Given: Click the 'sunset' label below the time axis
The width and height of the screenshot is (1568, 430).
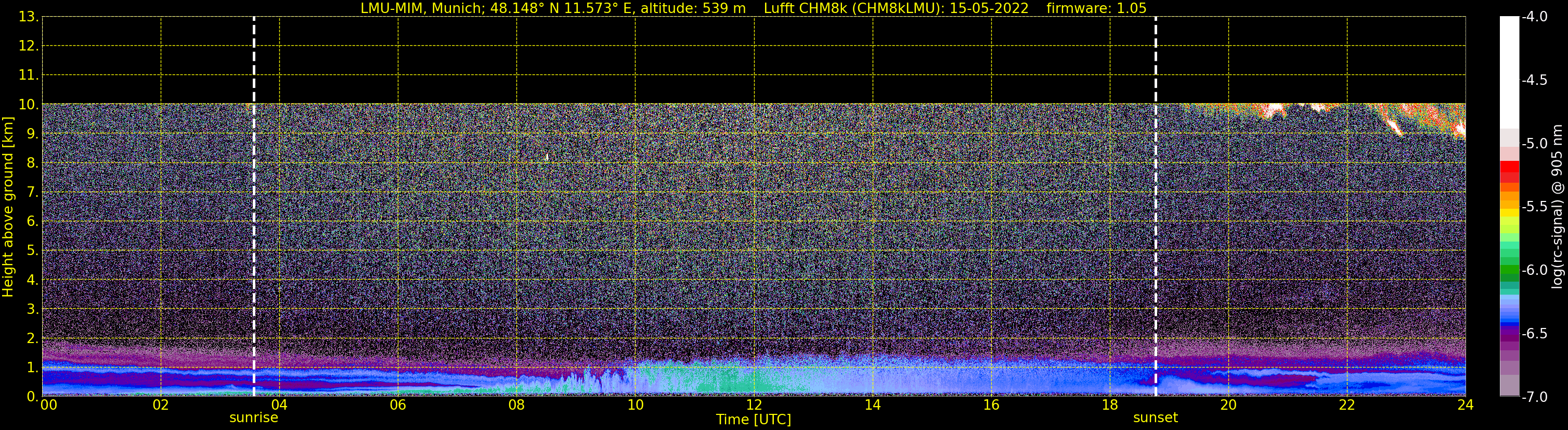Looking at the screenshot, I should click(x=1155, y=418).
